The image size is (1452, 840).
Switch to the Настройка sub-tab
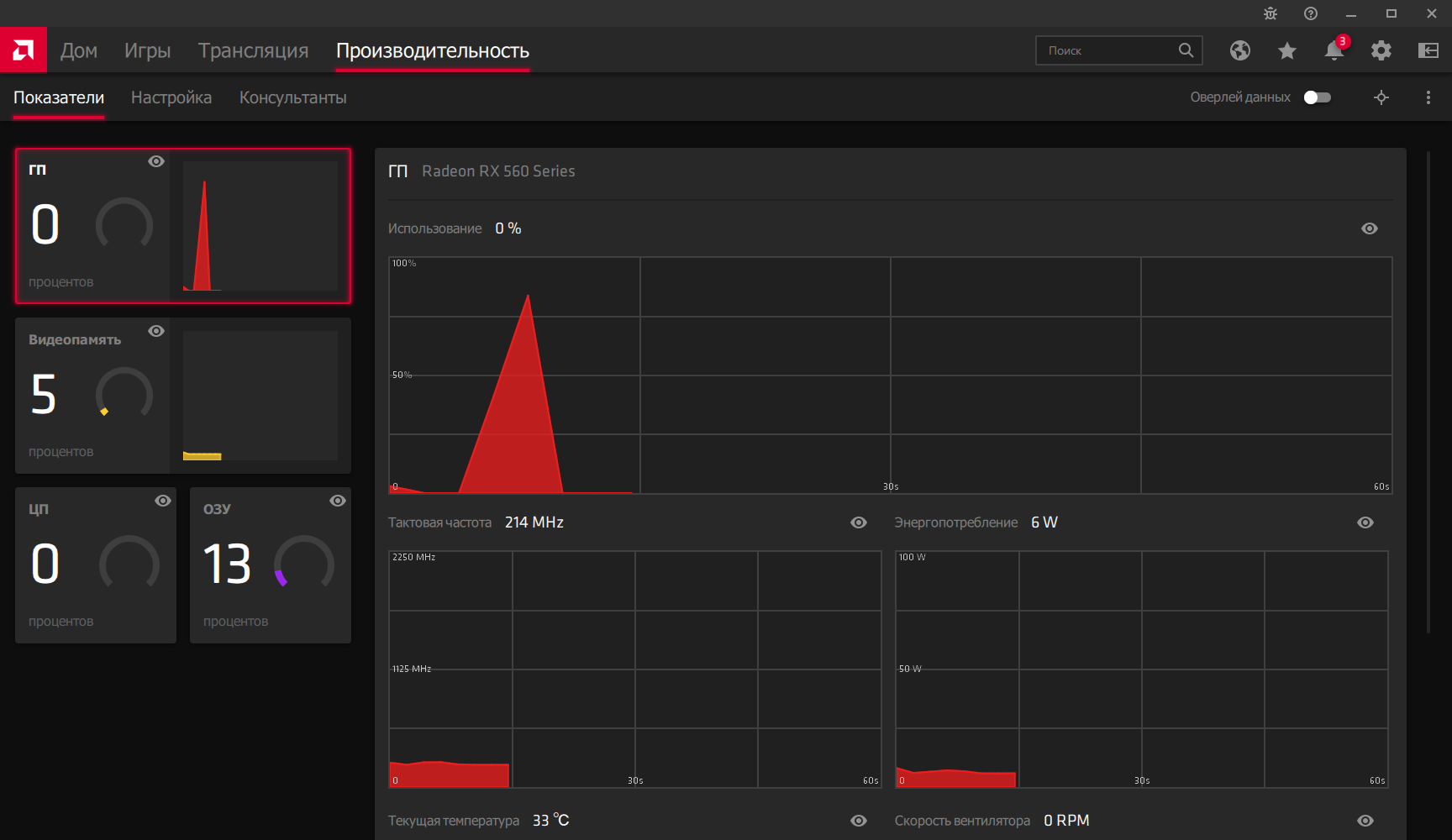(171, 97)
